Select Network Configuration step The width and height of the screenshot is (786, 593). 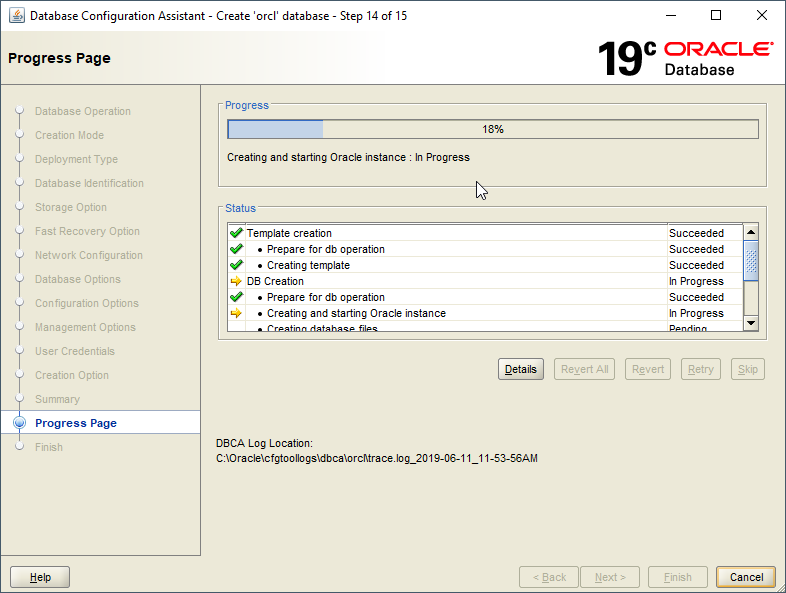pos(89,256)
